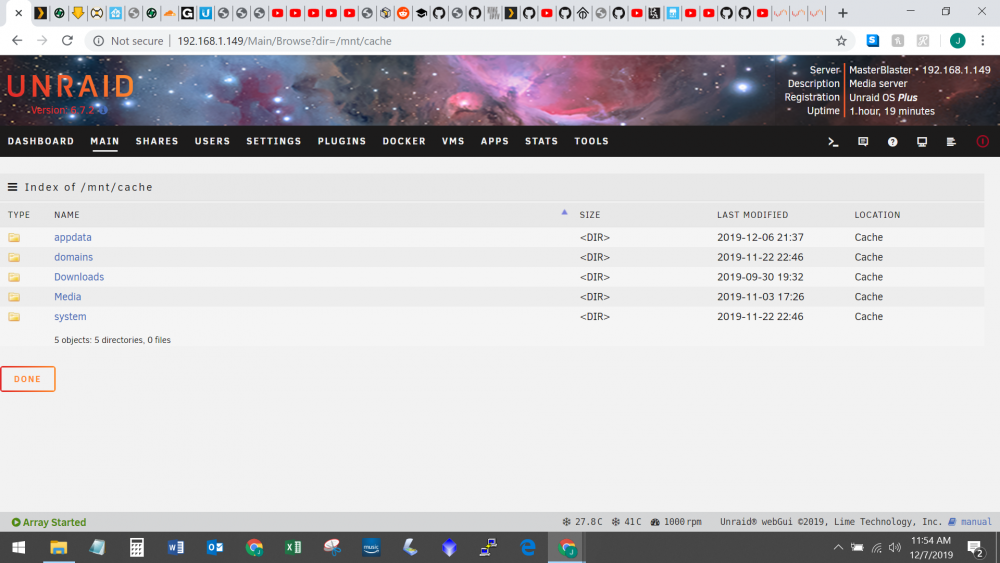The image size is (1000, 563).
Task: Click the Media folder icon
Action: 14,296
